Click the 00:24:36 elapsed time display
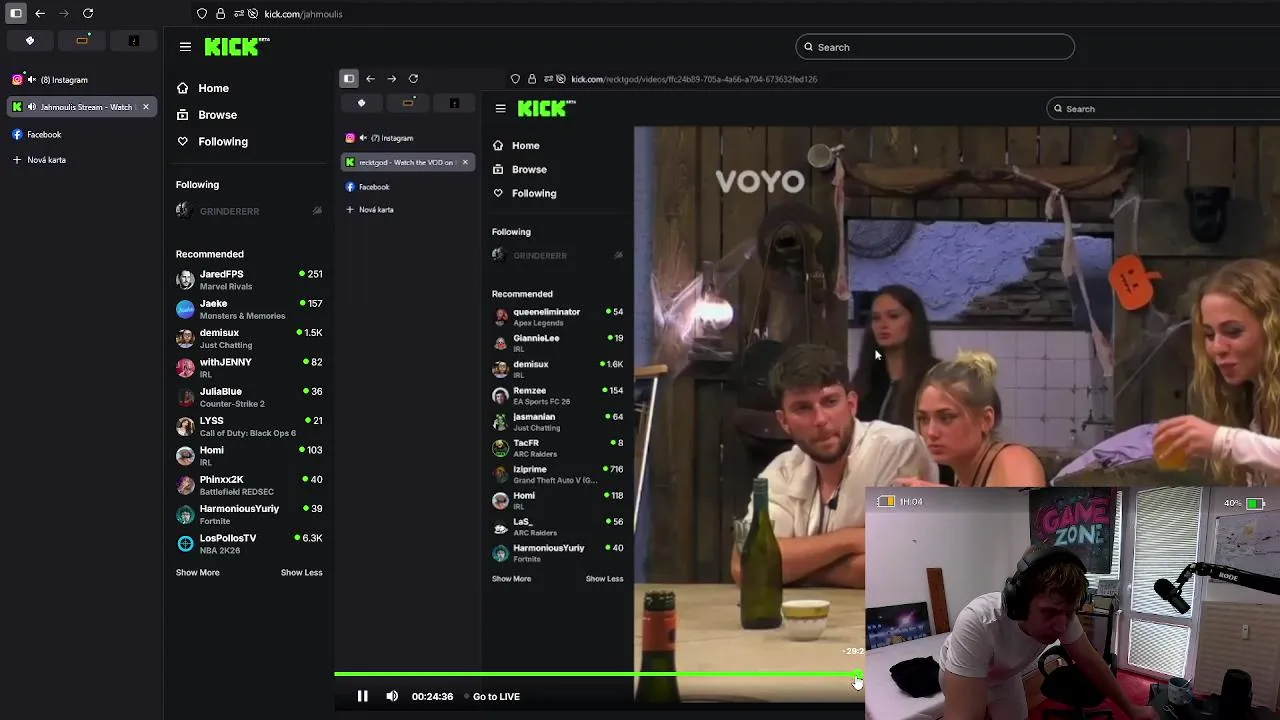The image size is (1280, 720). pyautogui.click(x=432, y=697)
